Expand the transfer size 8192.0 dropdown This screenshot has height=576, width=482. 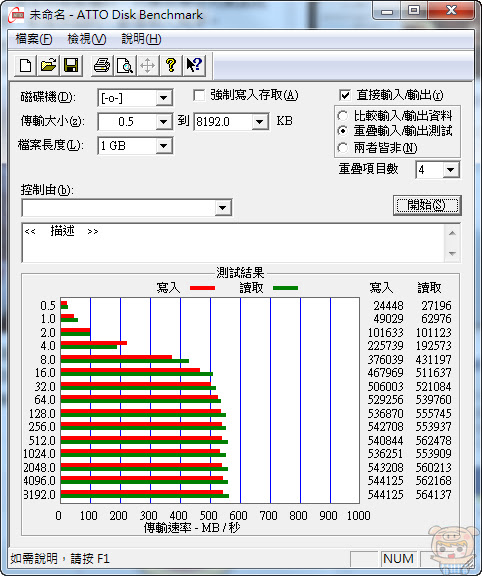tap(260, 122)
